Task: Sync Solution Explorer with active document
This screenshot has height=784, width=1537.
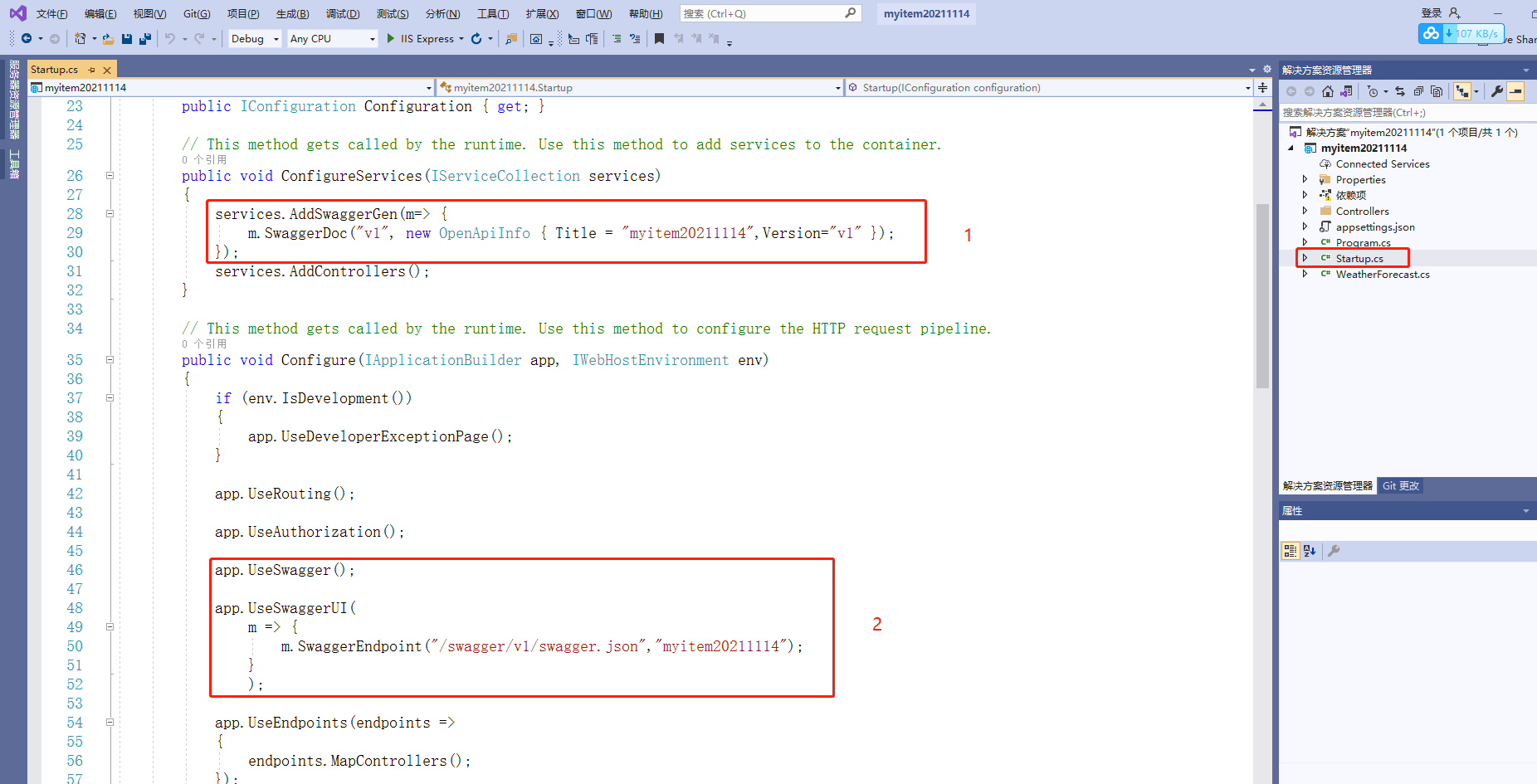Action: [1400, 91]
